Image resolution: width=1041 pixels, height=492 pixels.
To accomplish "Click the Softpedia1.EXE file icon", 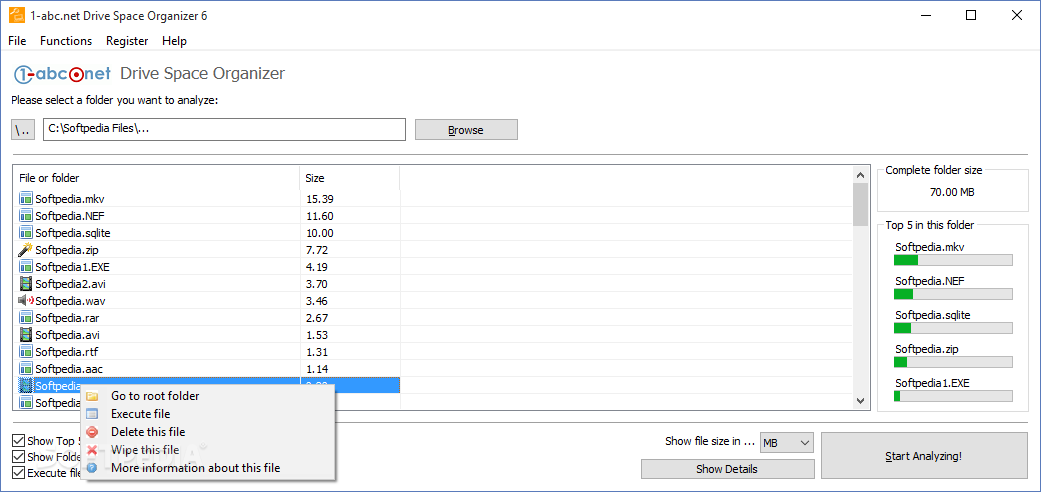I will tap(26, 266).
